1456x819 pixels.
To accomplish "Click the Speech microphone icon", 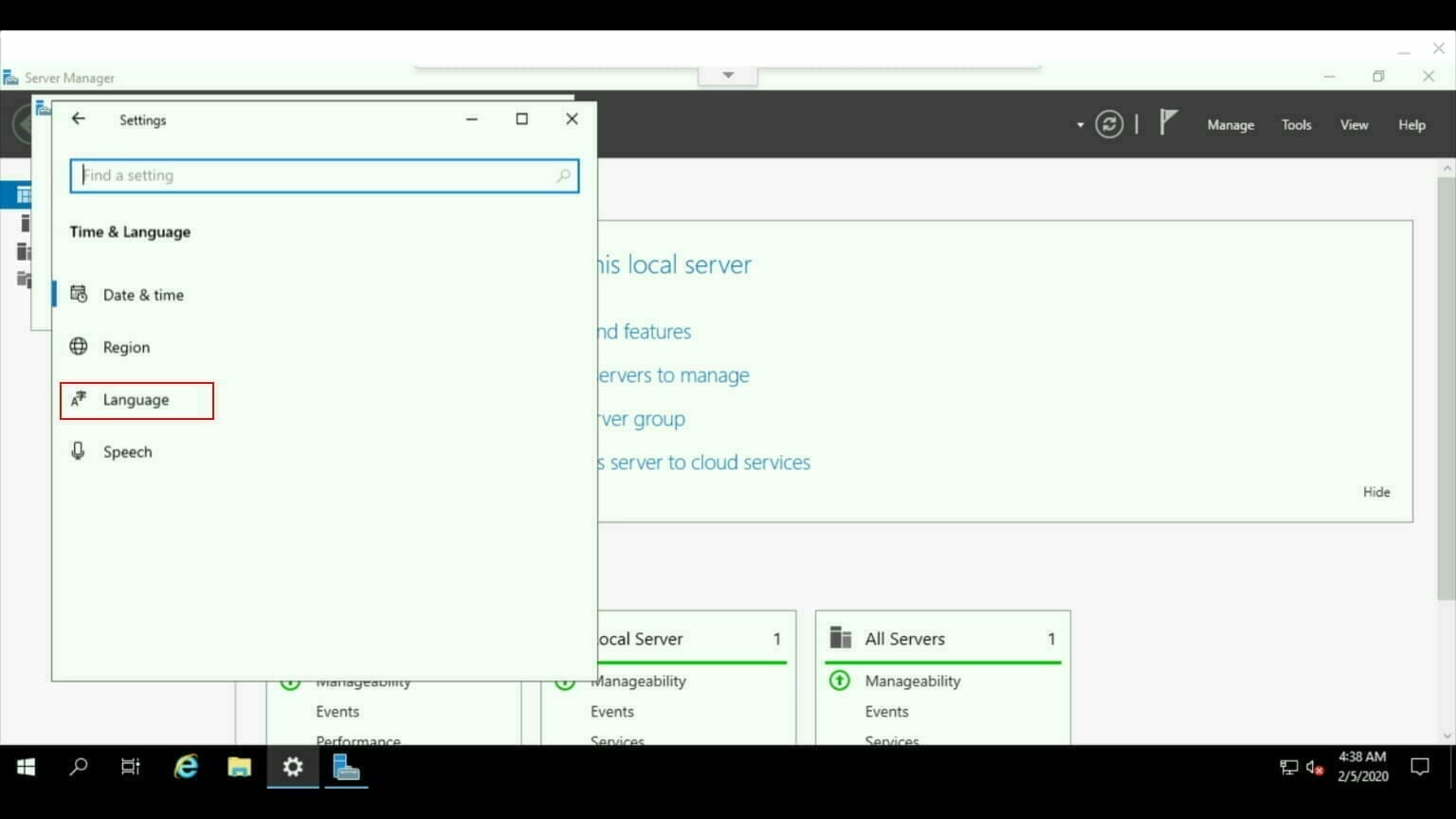I will click(79, 451).
